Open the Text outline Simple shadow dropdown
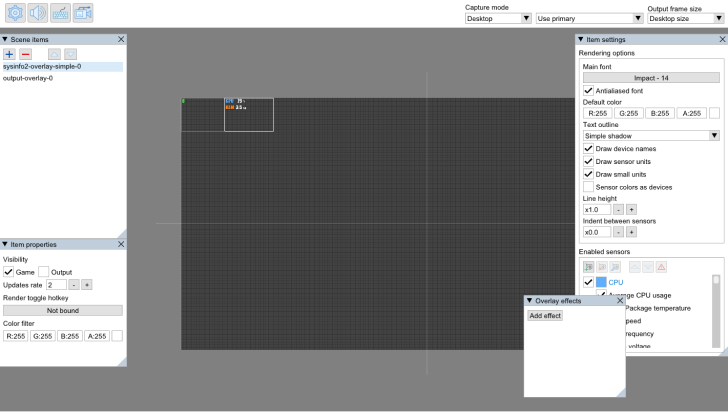Image resolution: width=728 pixels, height=412 pixels. (651, 135)
